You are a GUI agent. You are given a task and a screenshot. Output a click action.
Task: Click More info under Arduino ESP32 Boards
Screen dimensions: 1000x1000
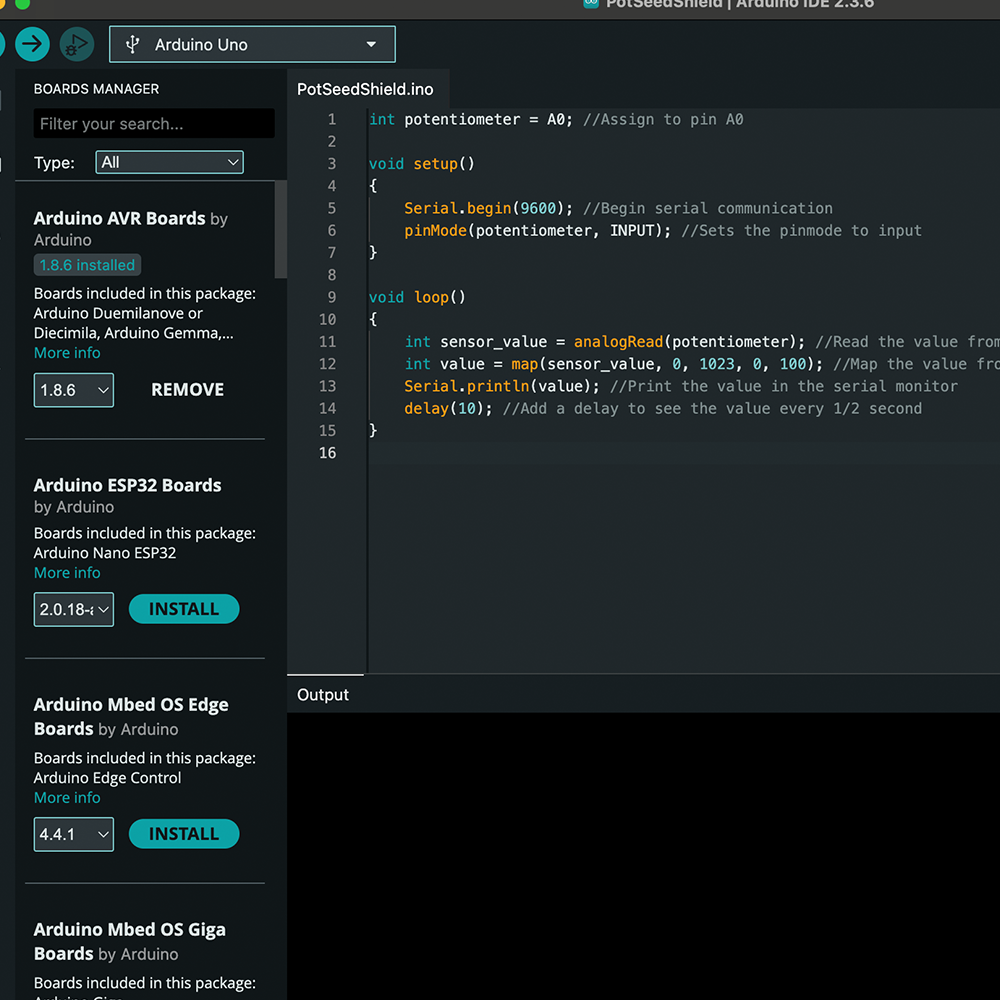[67, 572]
